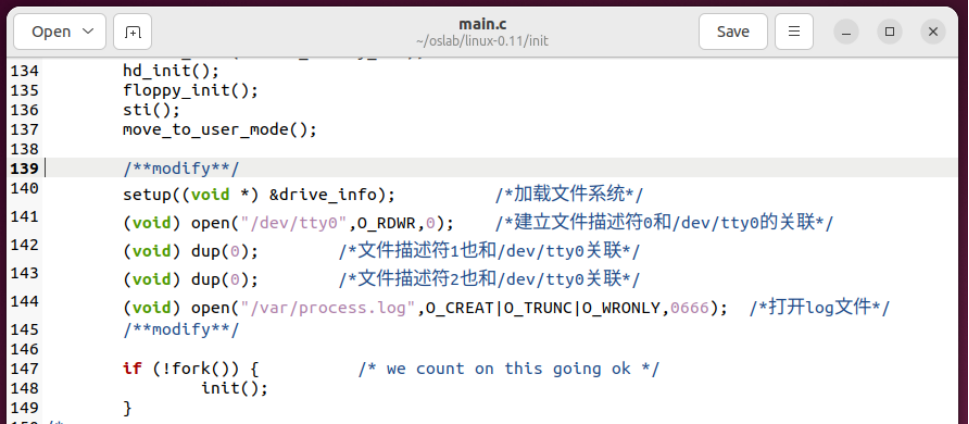The width and height of the screenshot is (969, 424).
Task: Click the /**modify**/ comment on line 145
Action: (x=180, y=329)
